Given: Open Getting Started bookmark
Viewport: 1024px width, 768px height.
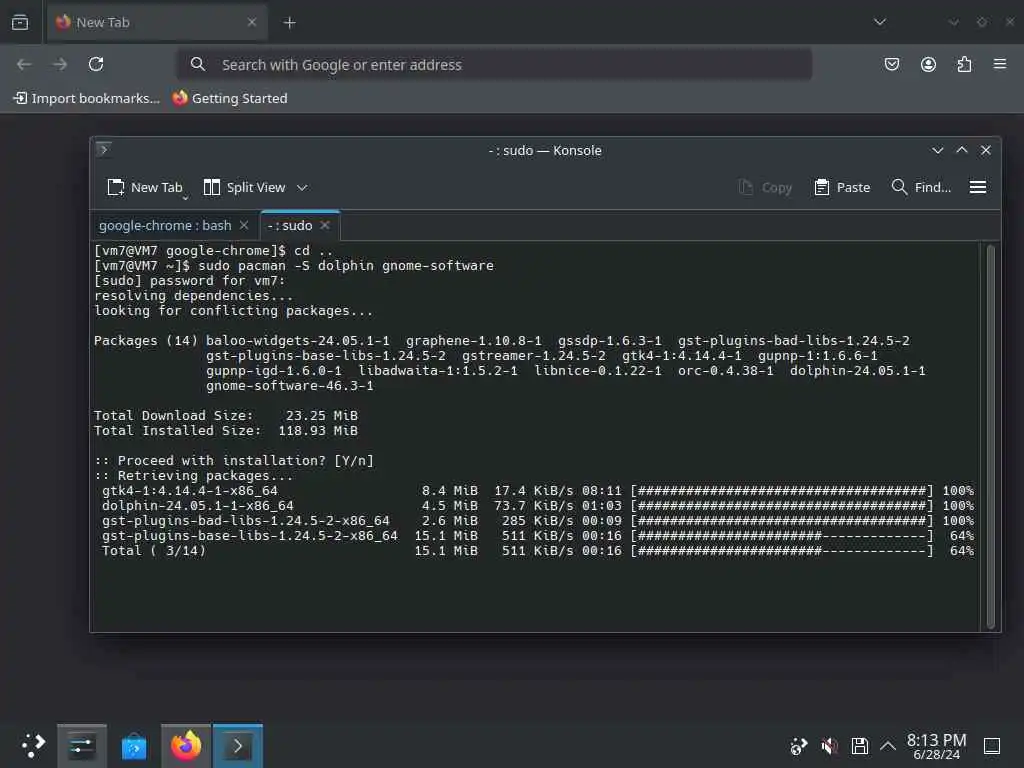Looking at the screenshot, I should 230,98.
